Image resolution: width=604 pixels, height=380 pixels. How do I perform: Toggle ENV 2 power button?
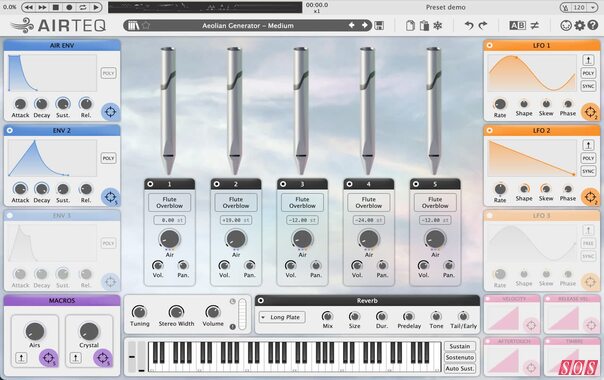coord(10,130)
